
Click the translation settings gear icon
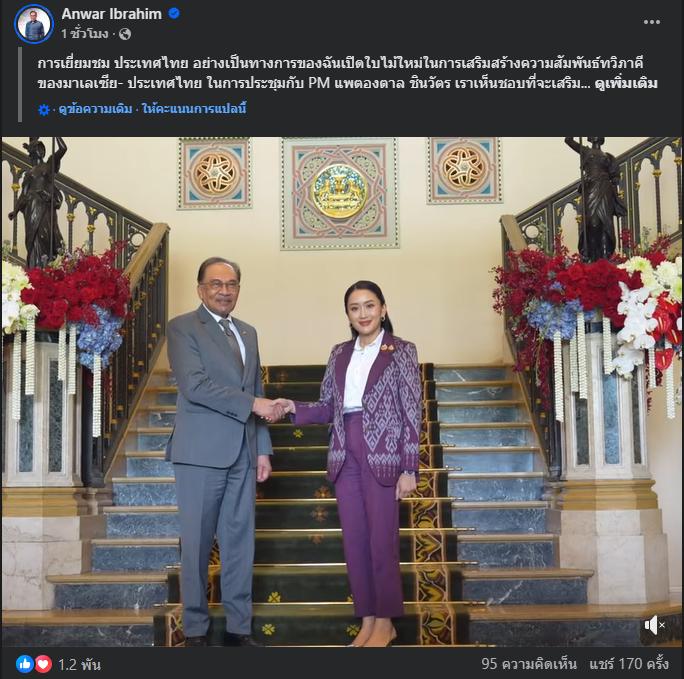click(x=44, y=109)
